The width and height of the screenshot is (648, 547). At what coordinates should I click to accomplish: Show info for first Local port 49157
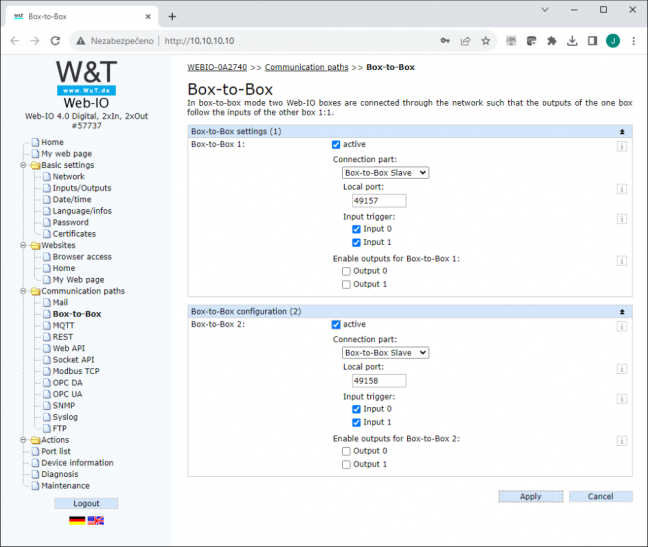[622, 189]
